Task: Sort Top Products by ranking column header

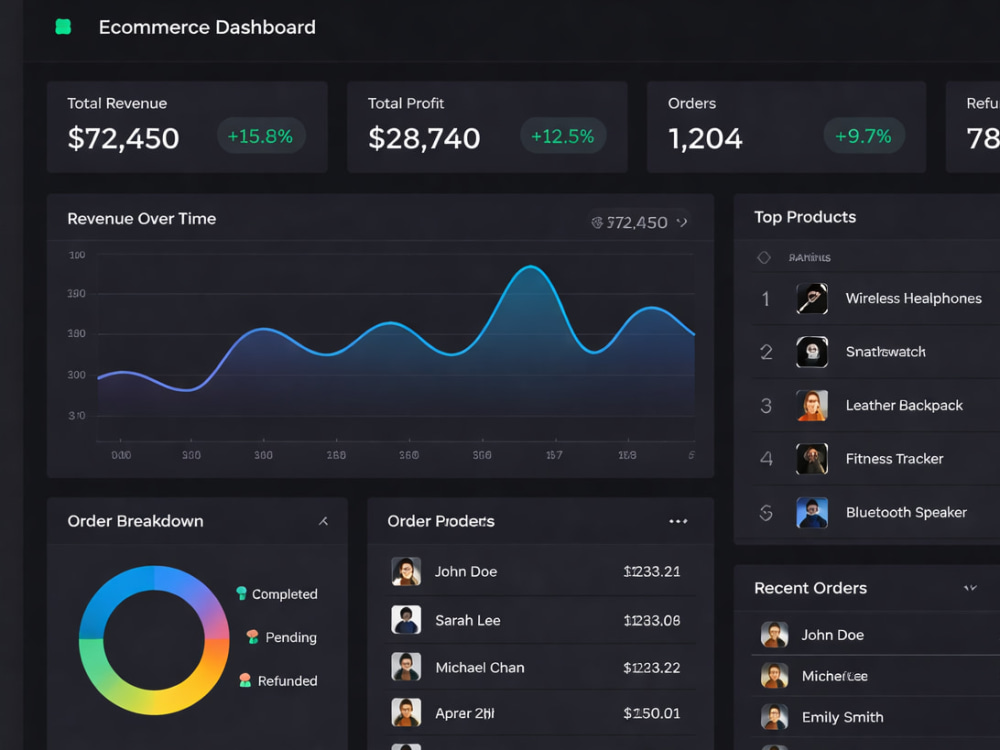Action: click(809, 258)
